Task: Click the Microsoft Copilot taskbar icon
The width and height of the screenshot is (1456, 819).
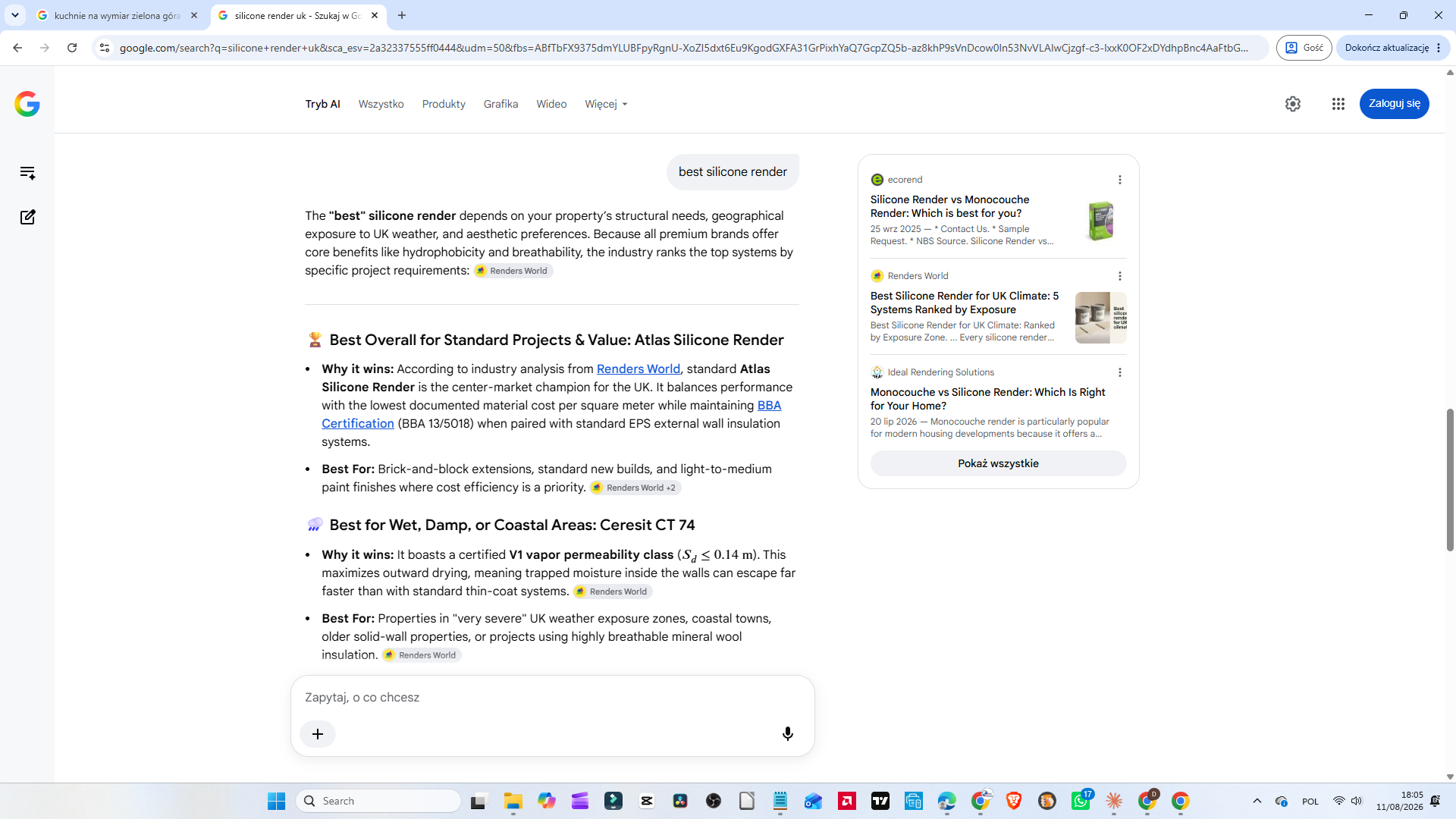Action: [x=547, y=801]
